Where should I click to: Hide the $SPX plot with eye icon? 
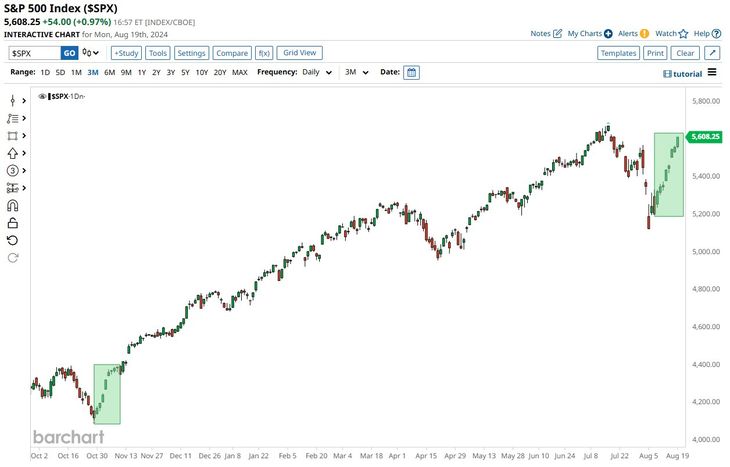[43, 96]
